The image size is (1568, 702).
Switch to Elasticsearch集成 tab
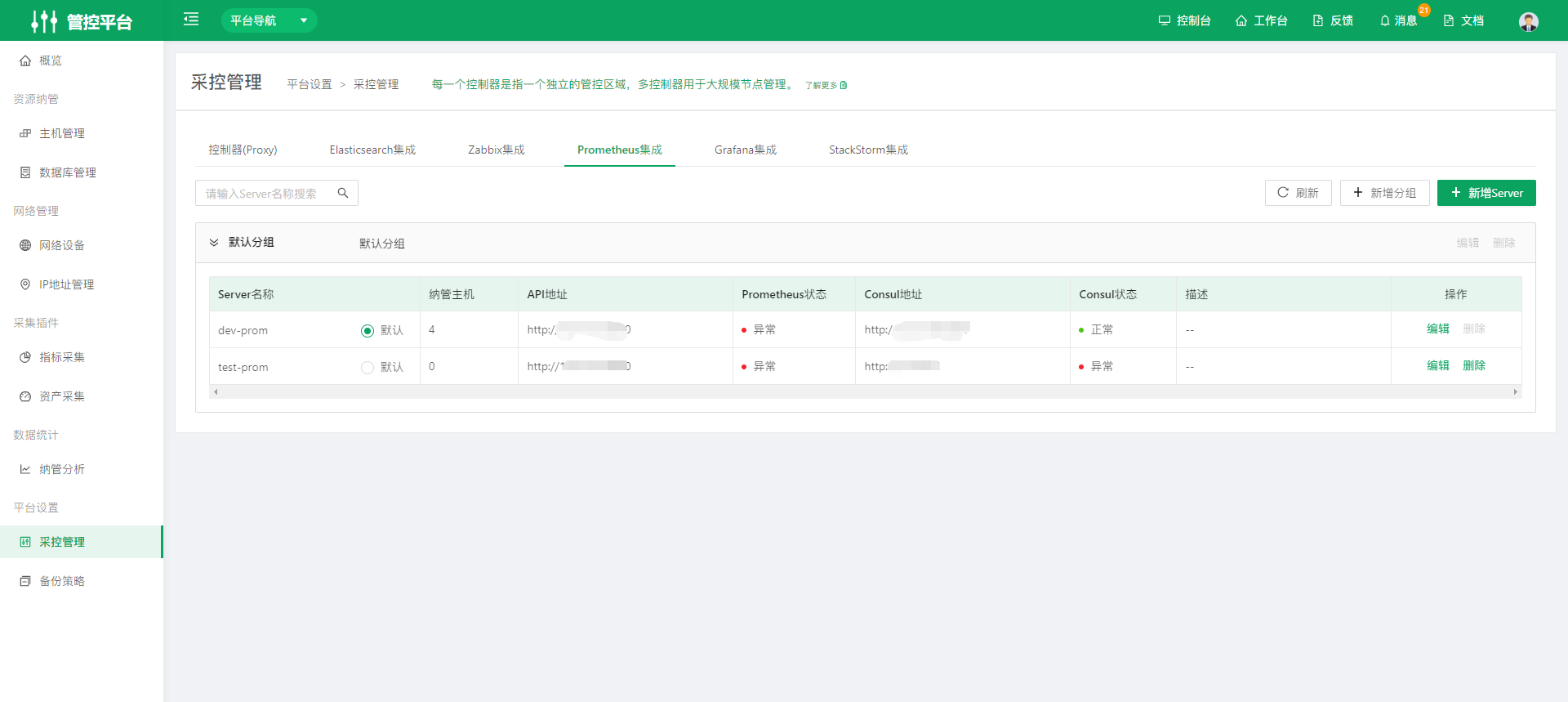coord(372,150)
